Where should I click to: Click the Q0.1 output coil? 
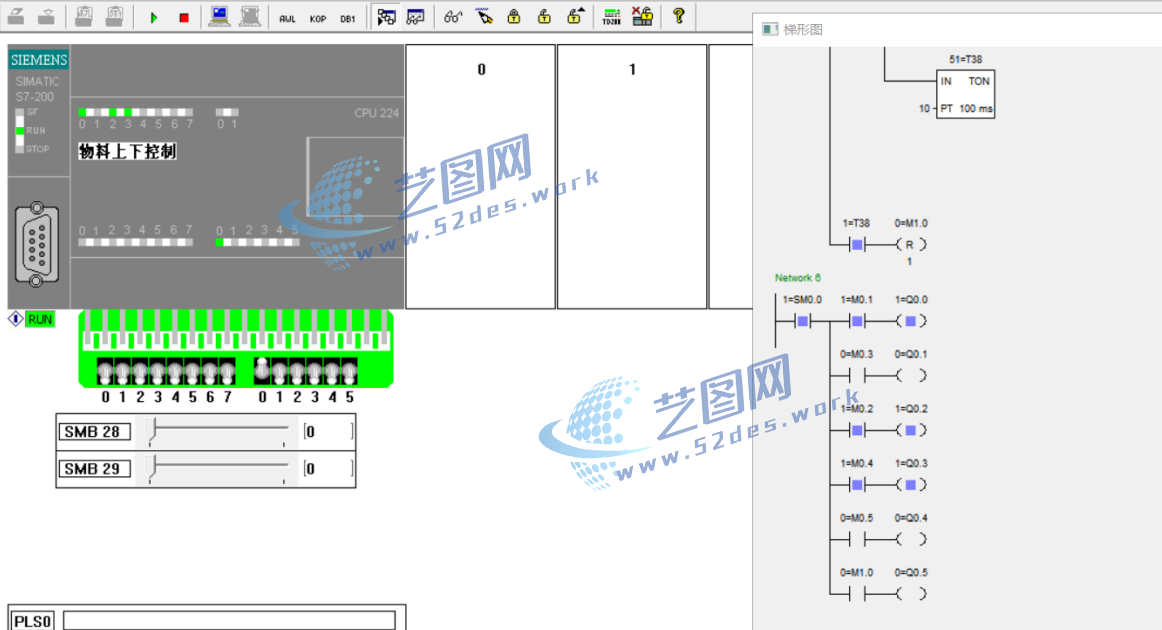pos(911,376)
